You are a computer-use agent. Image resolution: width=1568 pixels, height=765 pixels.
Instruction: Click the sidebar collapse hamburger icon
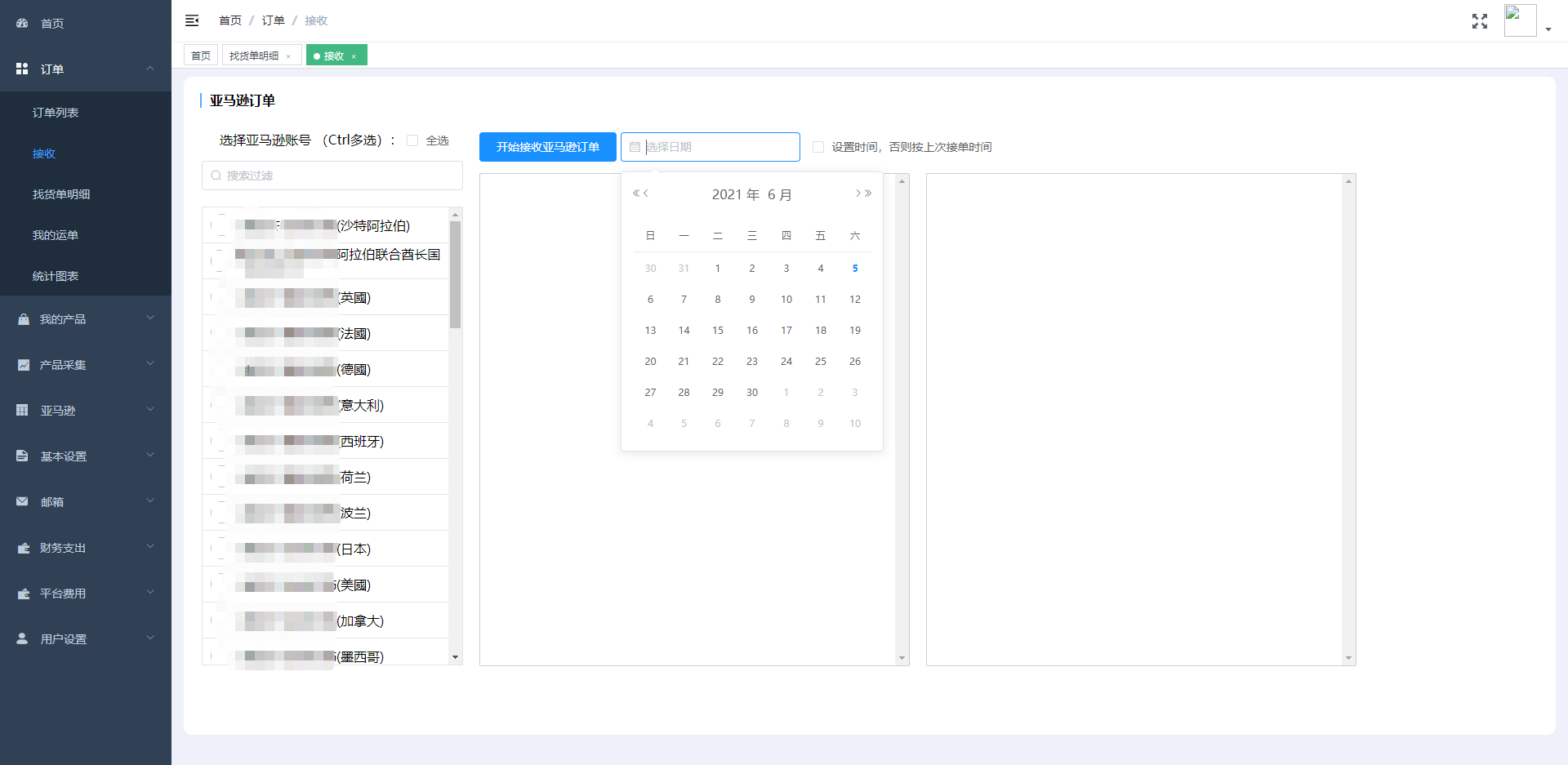pos(192,20)
